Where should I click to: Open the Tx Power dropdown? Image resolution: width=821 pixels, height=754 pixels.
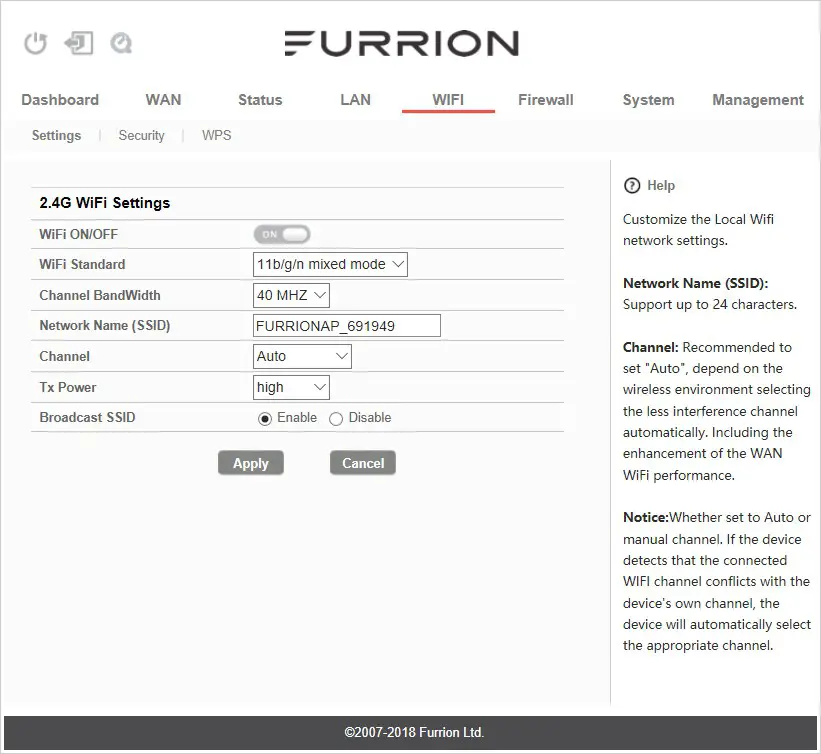[291, 387]
